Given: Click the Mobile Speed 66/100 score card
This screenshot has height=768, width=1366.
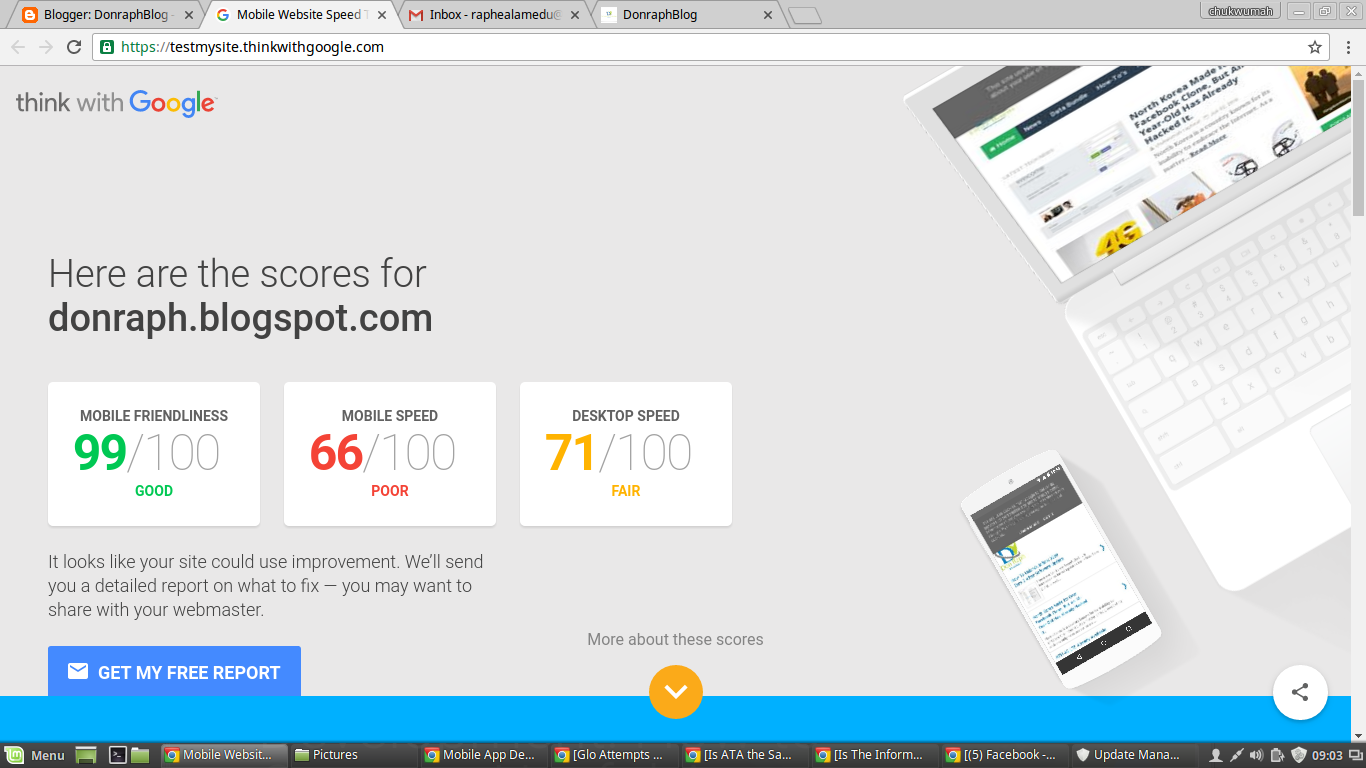Looking at the screenshot, I should [x=390, y=454].
